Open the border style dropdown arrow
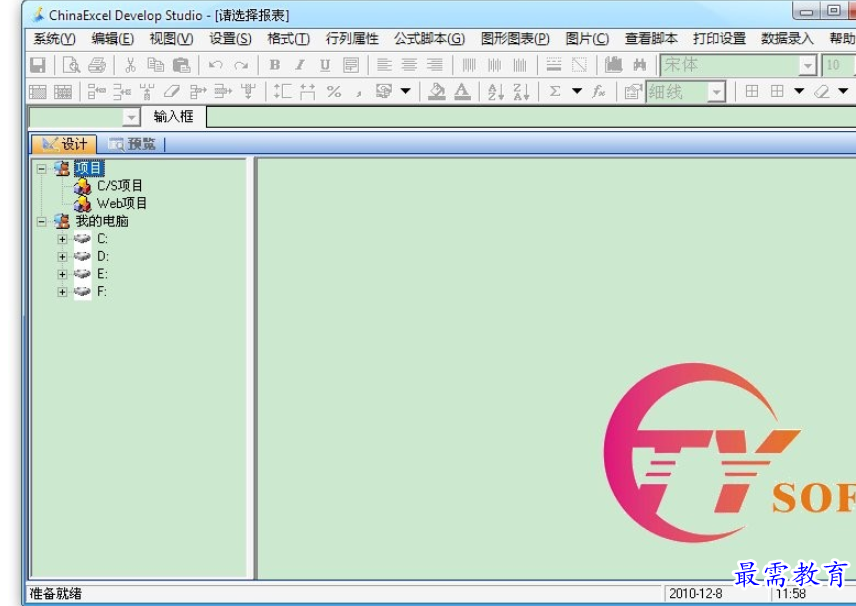This screenshot has height=606, width=856. pos(799,91)
